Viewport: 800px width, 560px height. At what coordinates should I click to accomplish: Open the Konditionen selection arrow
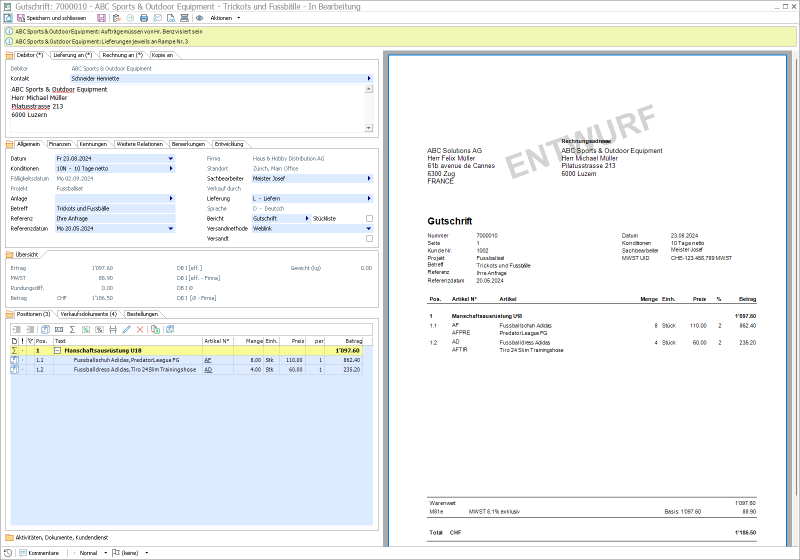pyautogui.click(x=171, y=168)
